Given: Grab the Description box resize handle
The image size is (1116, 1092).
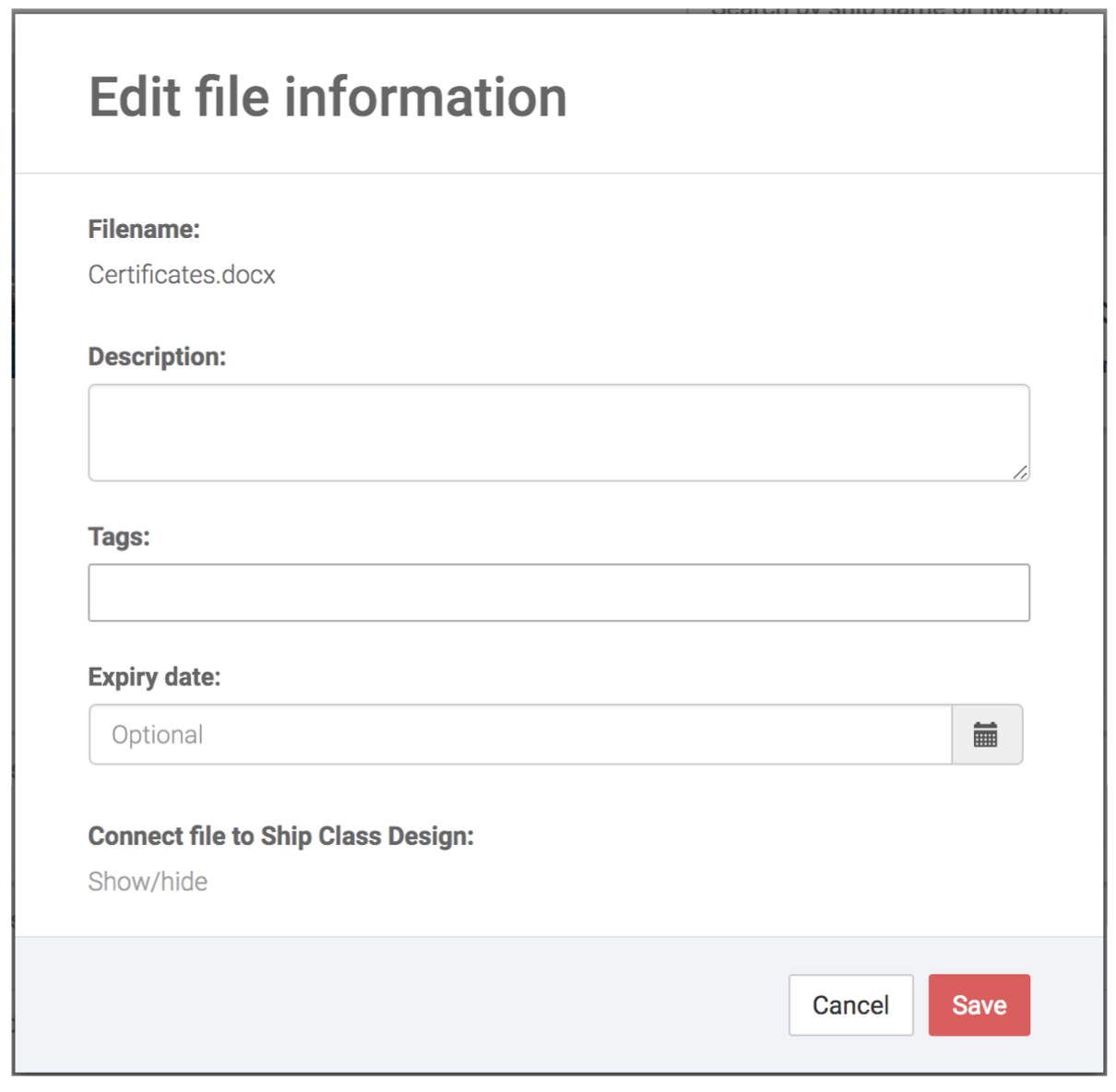Looking at the screenshot, I should click(x=1019, y=472).
